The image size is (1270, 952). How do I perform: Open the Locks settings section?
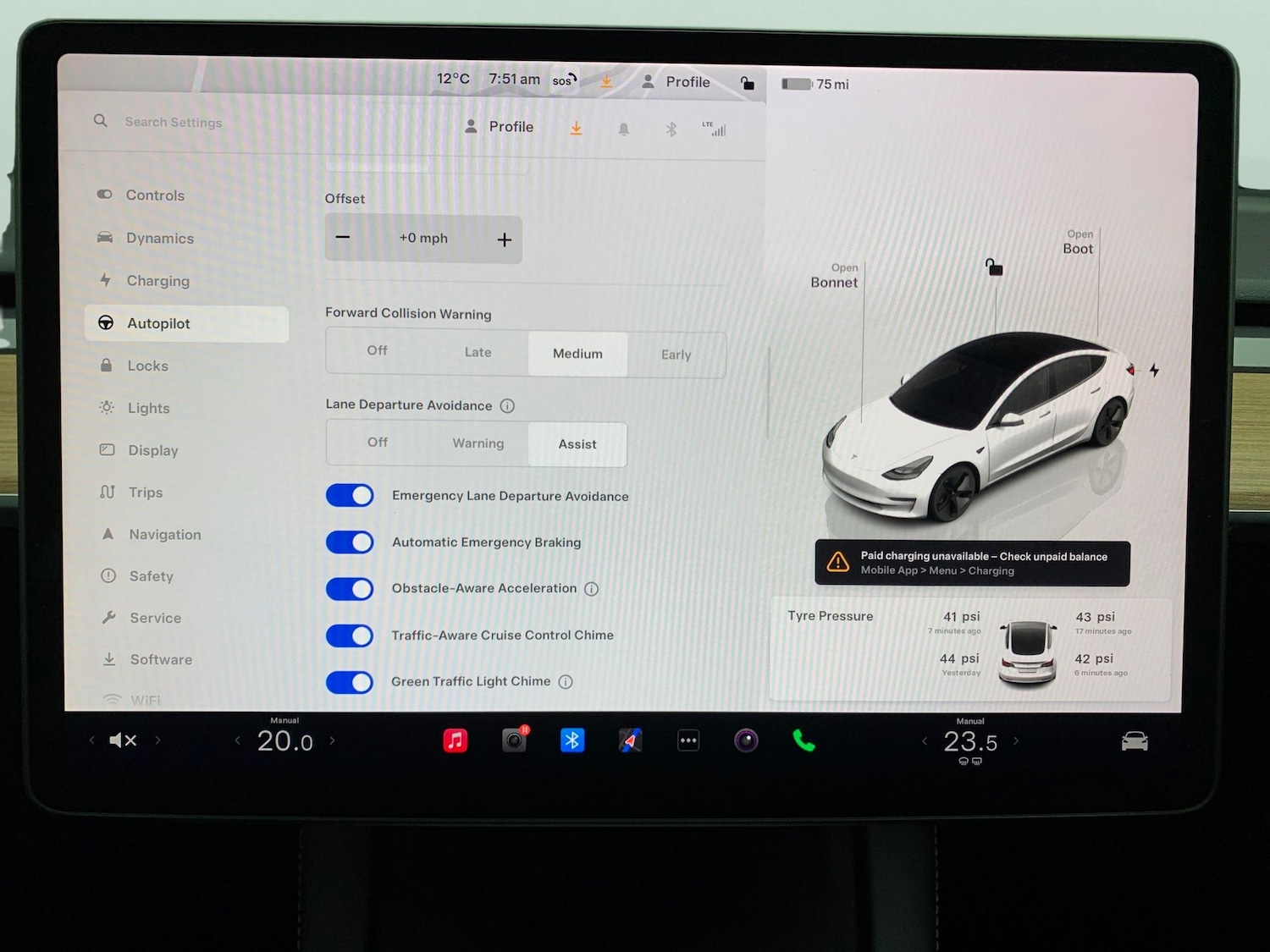[x=147, y=365]
